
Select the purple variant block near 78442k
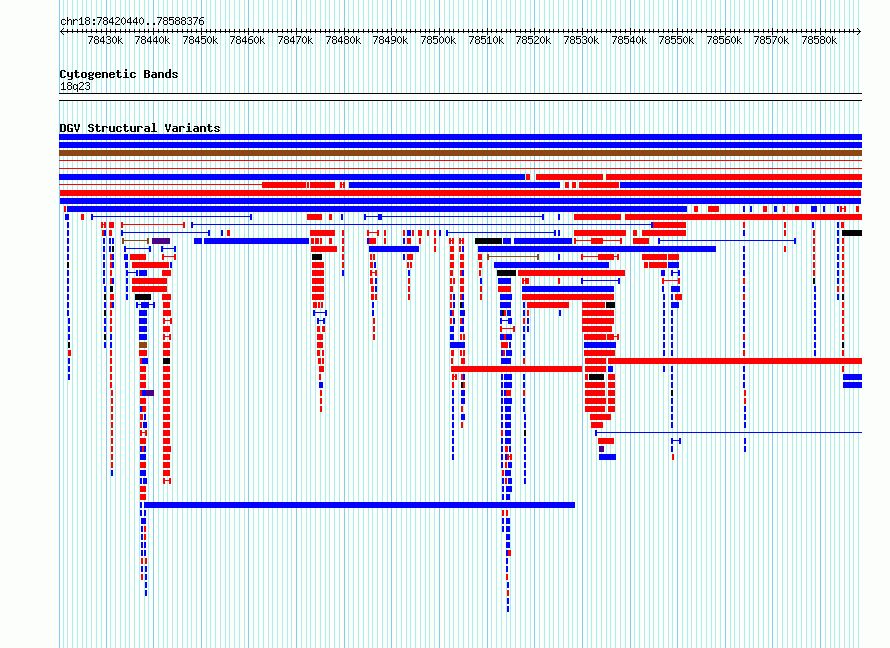(161, 241)
